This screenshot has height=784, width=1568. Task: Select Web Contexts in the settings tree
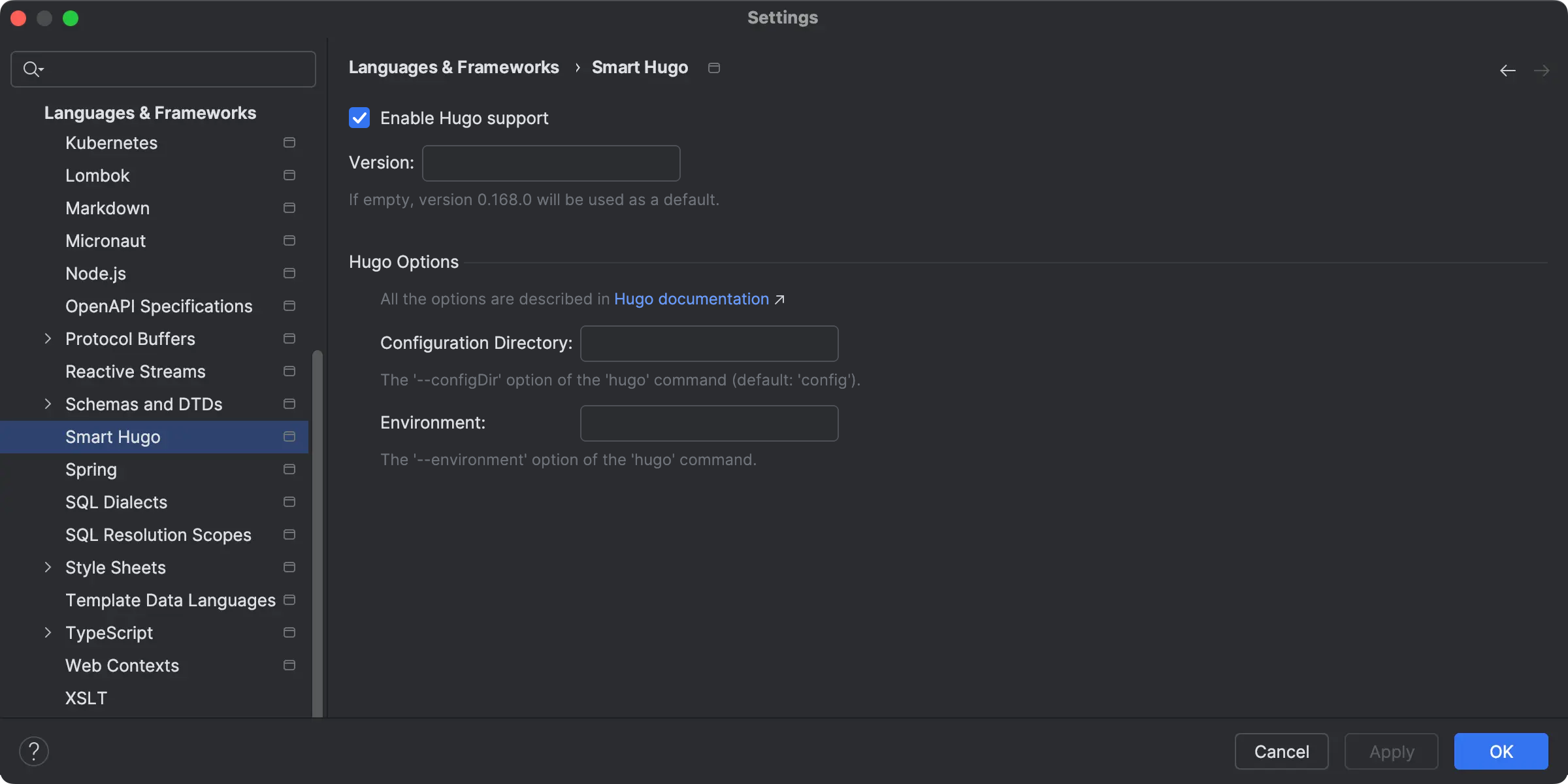[x=154, y=665]
